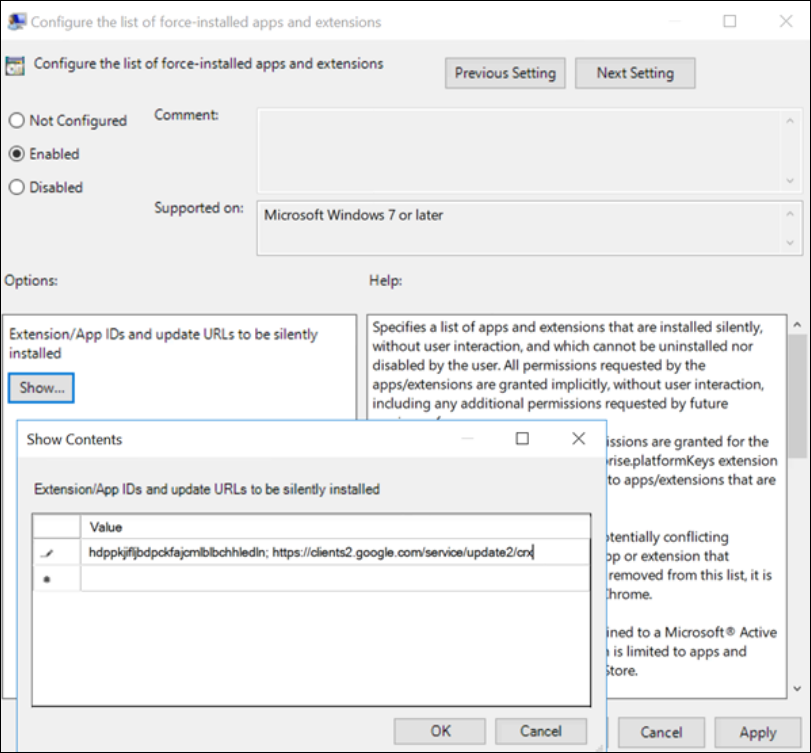Click the Show Contents dialog title bar
The image size is (811, 753).
(250, 439)
